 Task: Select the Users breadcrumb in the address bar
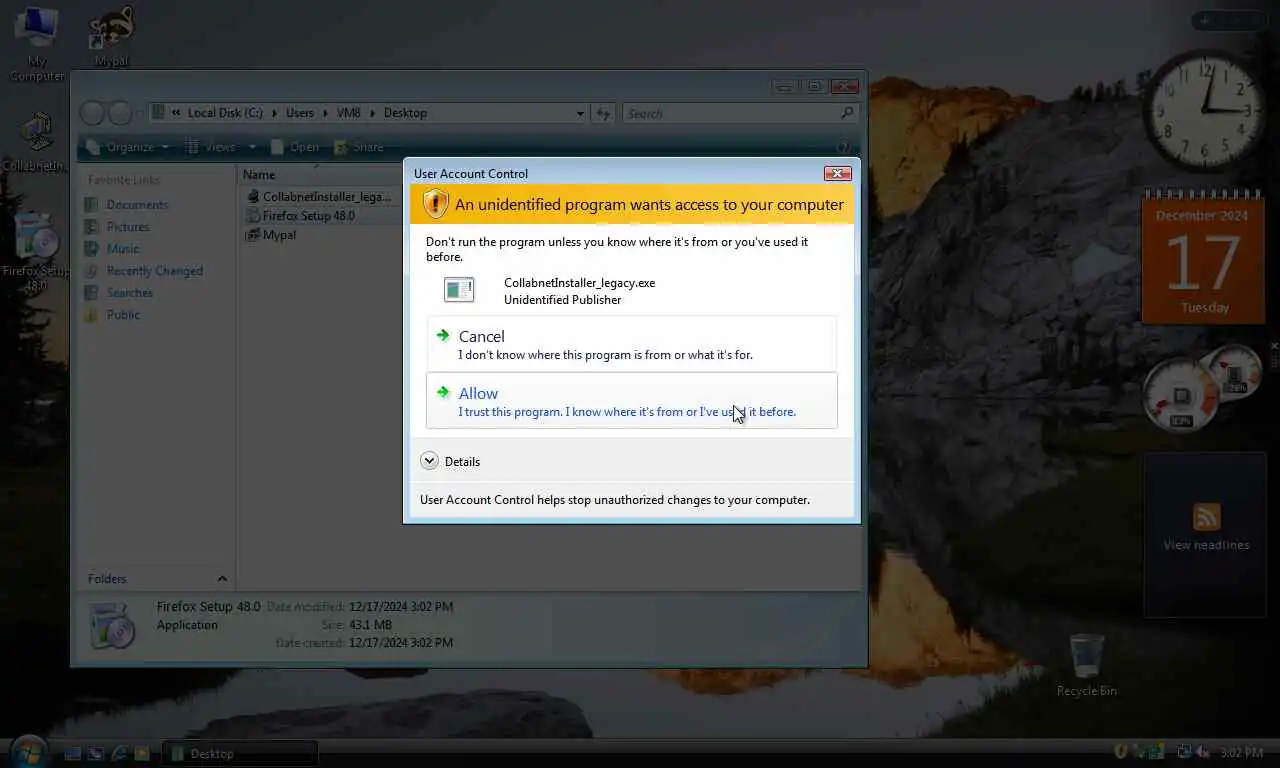299,113
